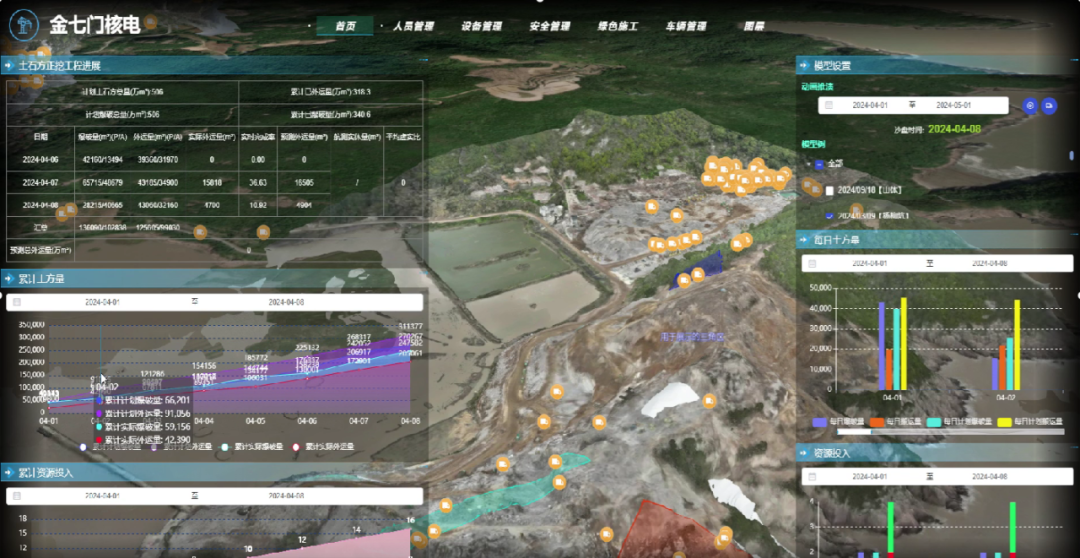Screen dimensions: 1080x558
Task: Open the 安全管理 menu tab
Action: 549,27
